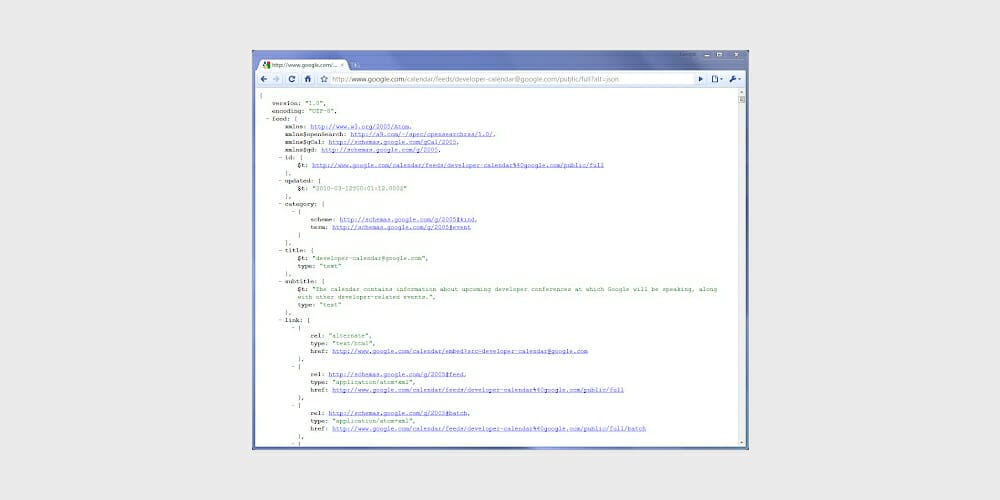Screen dimensions: 1000x500
Task: Collapse the link object with rel 2005#feed
Action: click(293, 367)
